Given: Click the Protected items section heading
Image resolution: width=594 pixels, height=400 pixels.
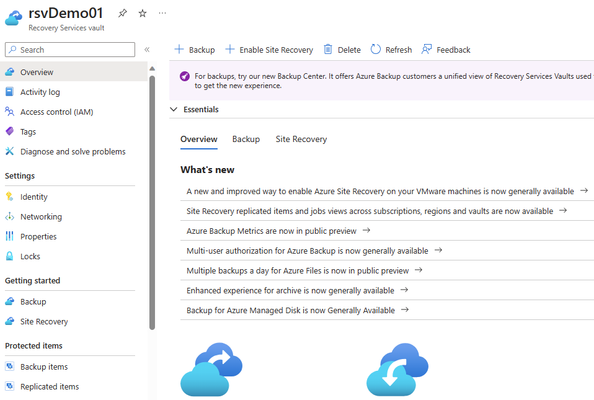Looking at the screenshot, I should pyautogui.click(x=33, y=346).
